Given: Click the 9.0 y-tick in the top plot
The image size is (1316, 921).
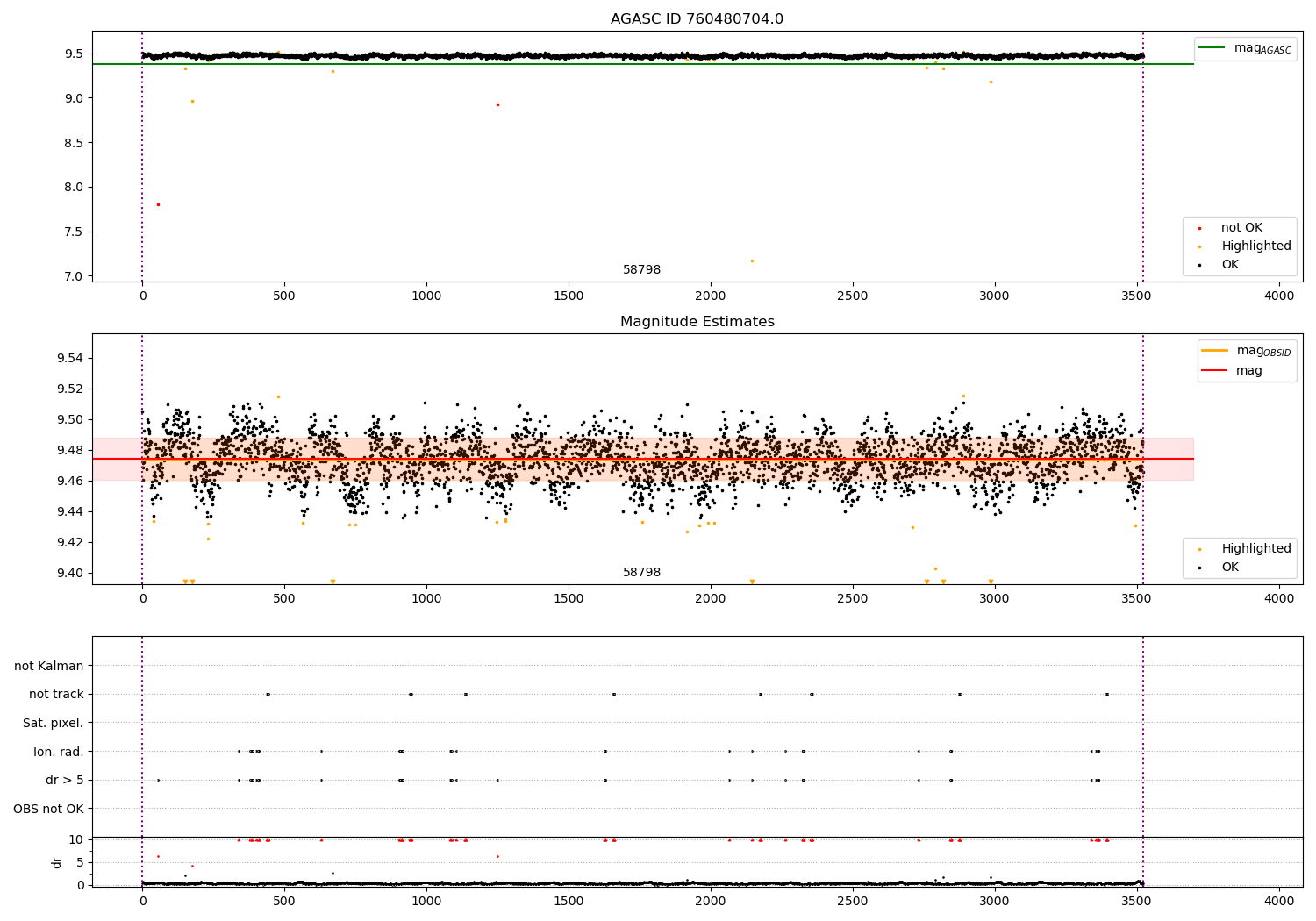Looking at the screenshot, I should tap(75, 98).
